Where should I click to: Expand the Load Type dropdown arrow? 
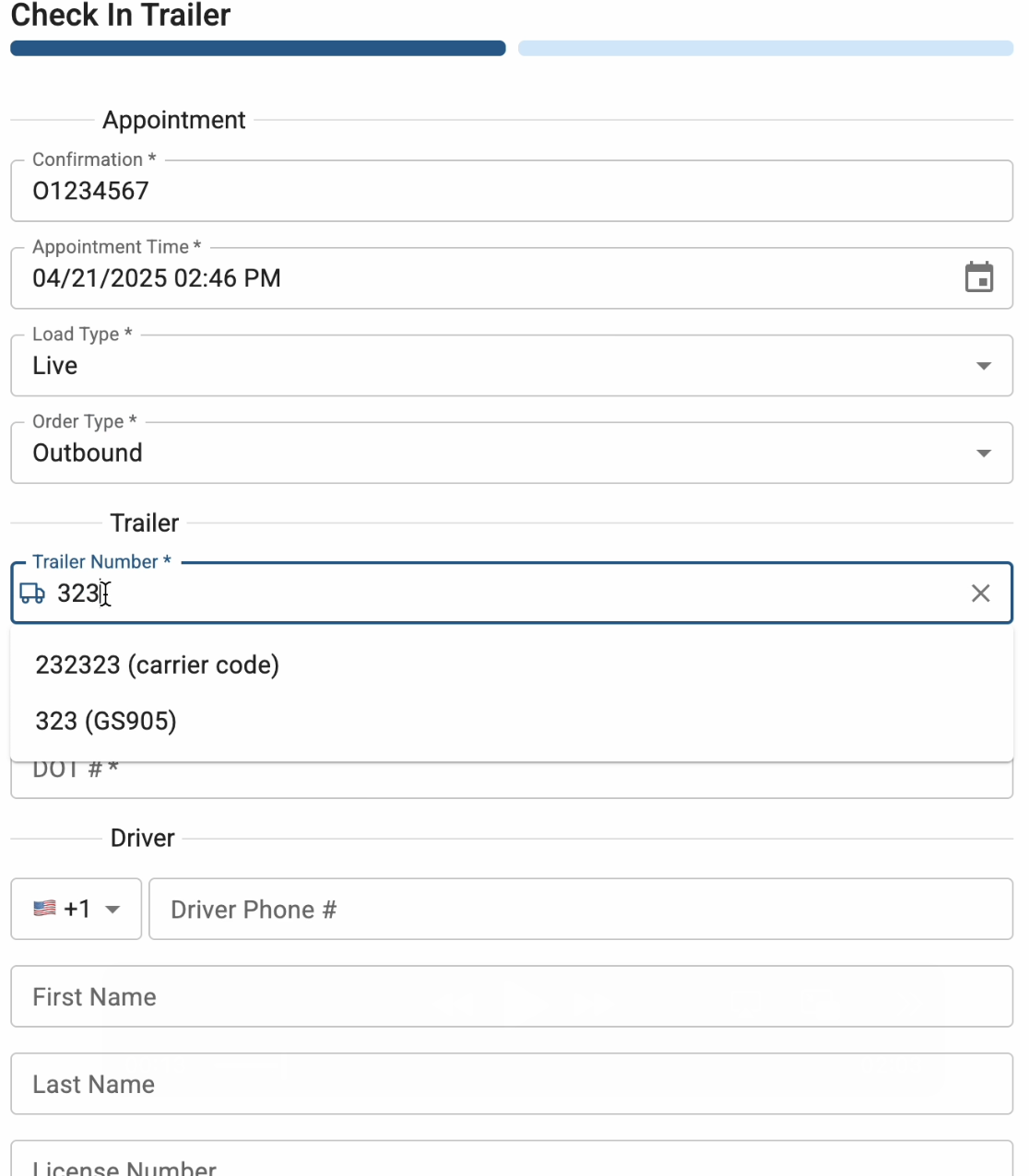click(x=983, y=366)
